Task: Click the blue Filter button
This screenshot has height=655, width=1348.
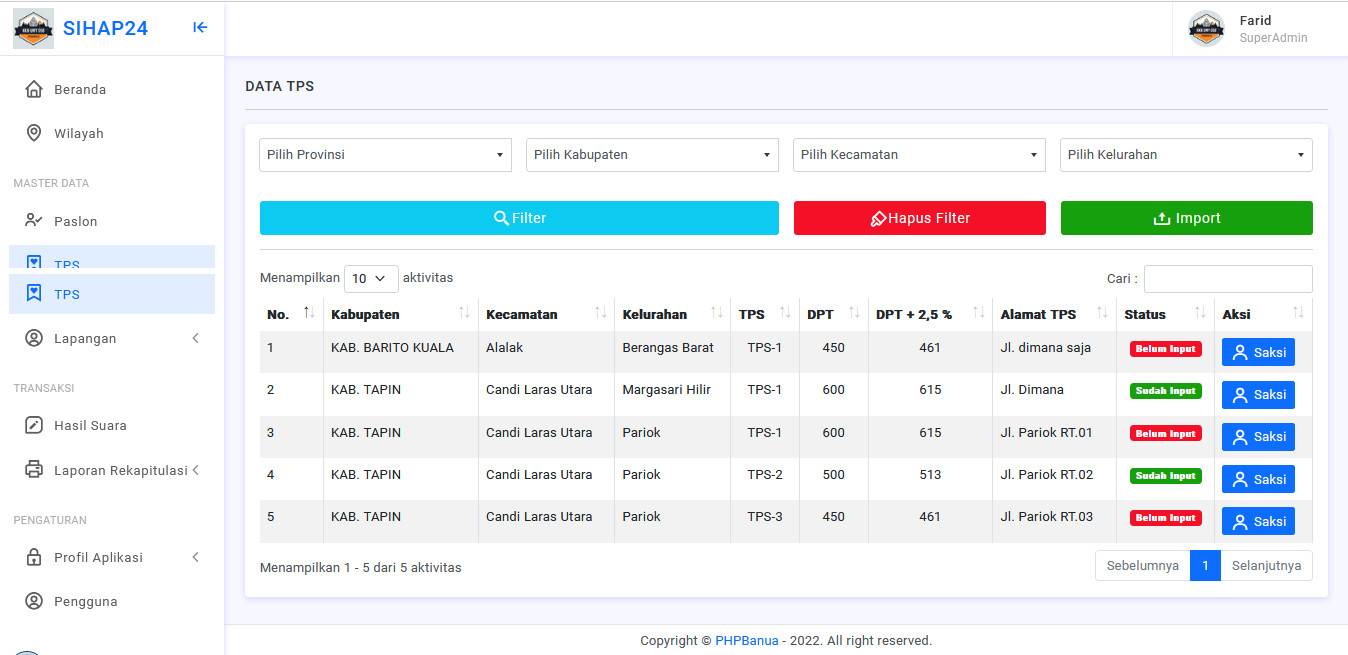Action: [x=519, y=218]
